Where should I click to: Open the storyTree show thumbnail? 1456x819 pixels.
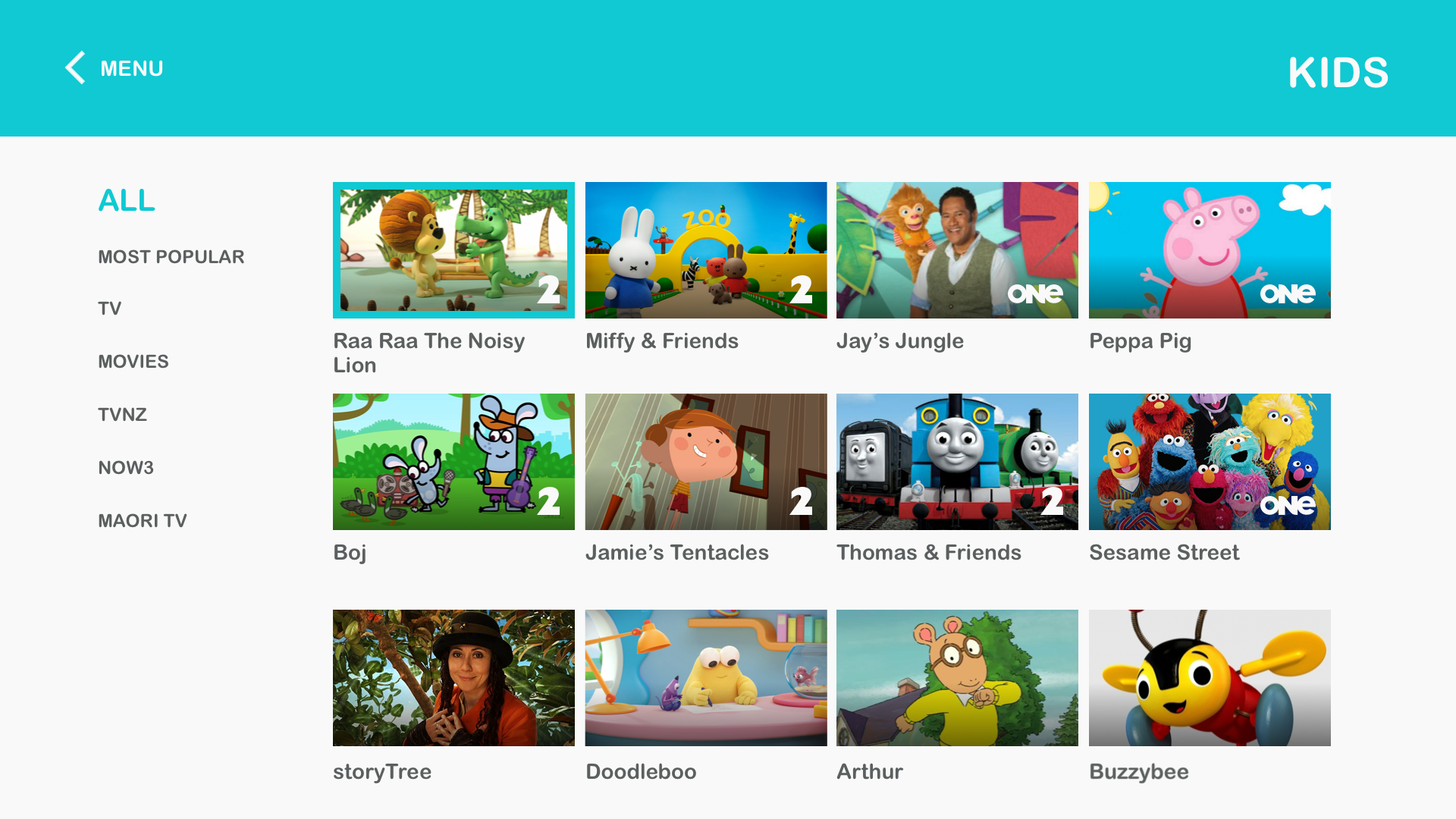click(x=453, y=678)
